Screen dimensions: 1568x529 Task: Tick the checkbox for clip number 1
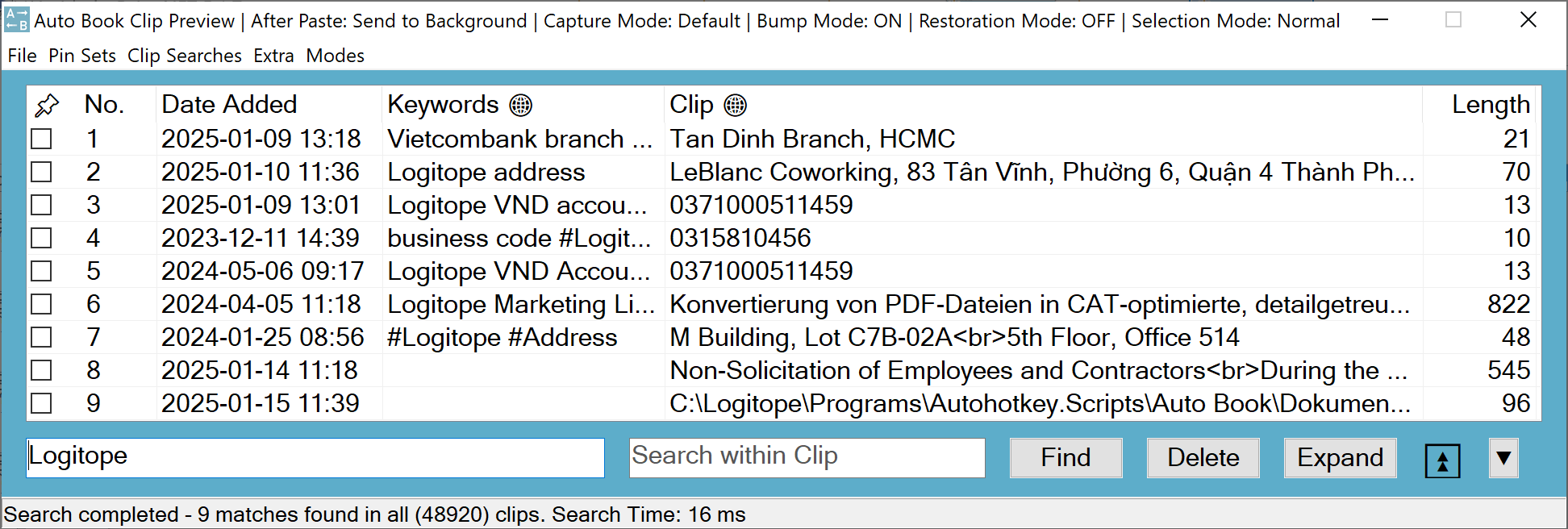click(x=41, y=139)
